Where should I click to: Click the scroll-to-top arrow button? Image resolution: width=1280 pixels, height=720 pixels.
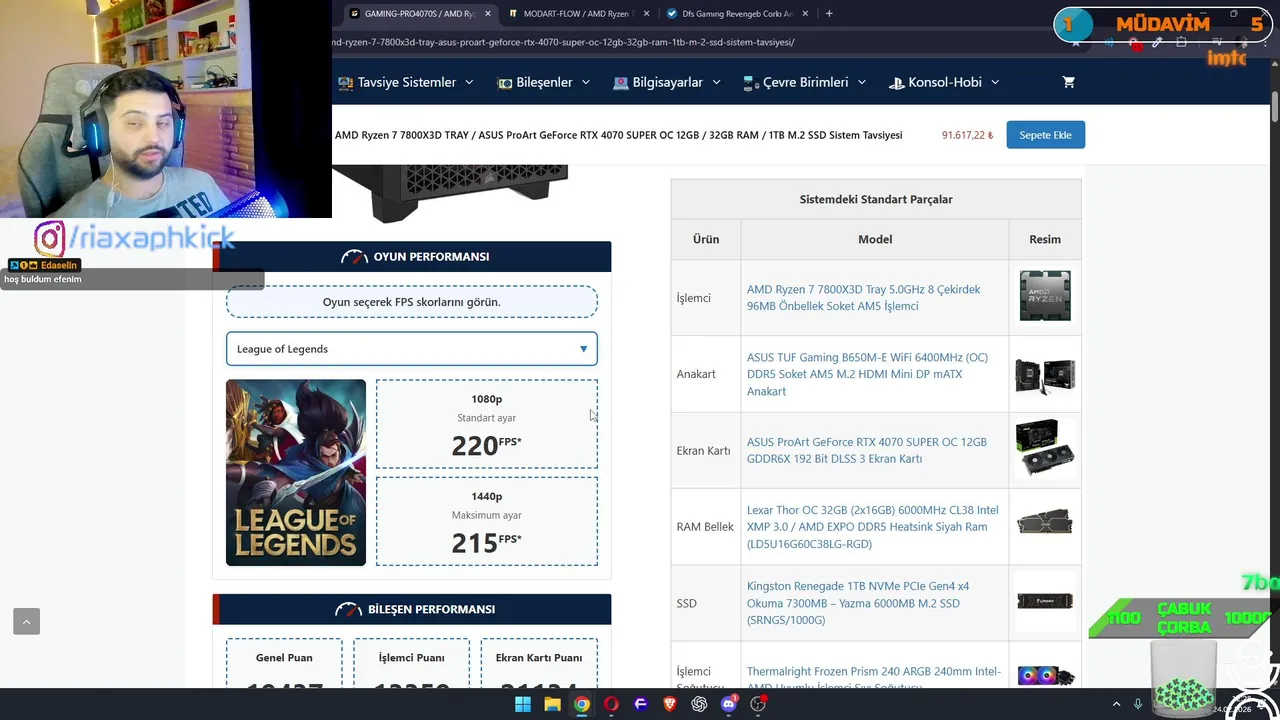(x=26, y=621)
